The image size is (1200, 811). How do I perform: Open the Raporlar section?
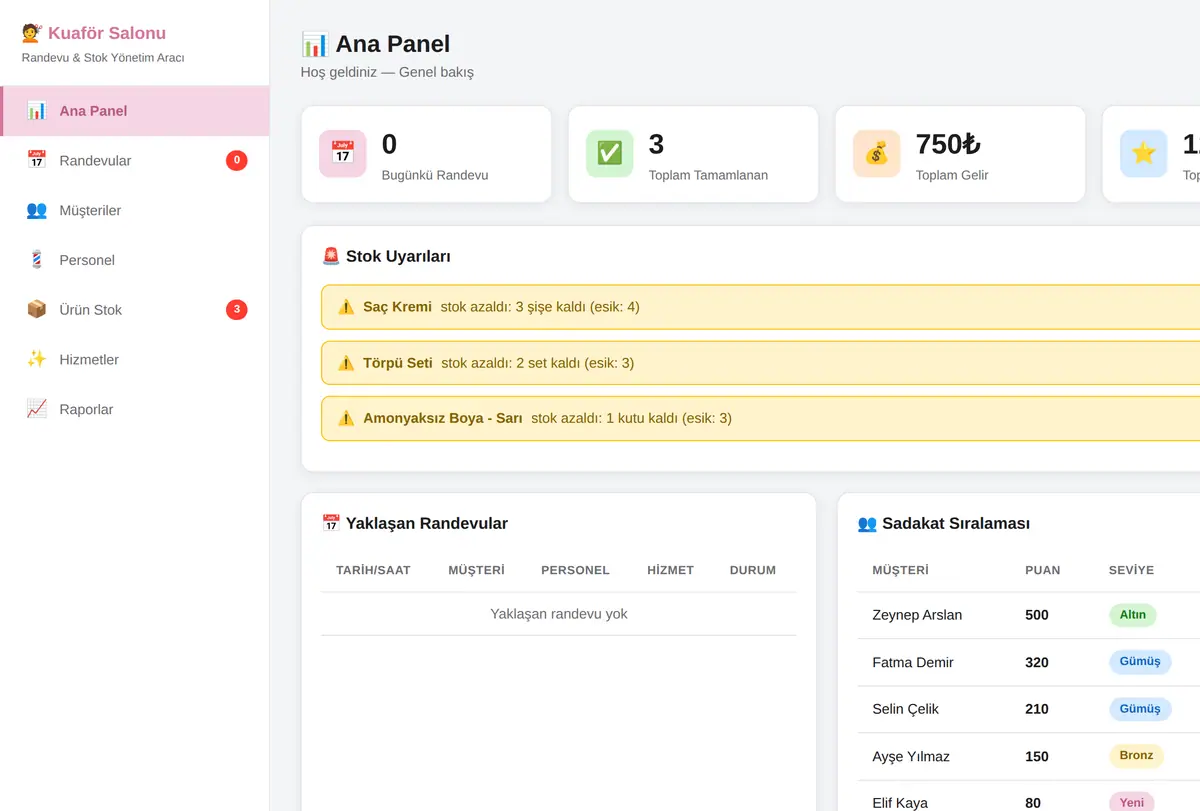[135, 409]
